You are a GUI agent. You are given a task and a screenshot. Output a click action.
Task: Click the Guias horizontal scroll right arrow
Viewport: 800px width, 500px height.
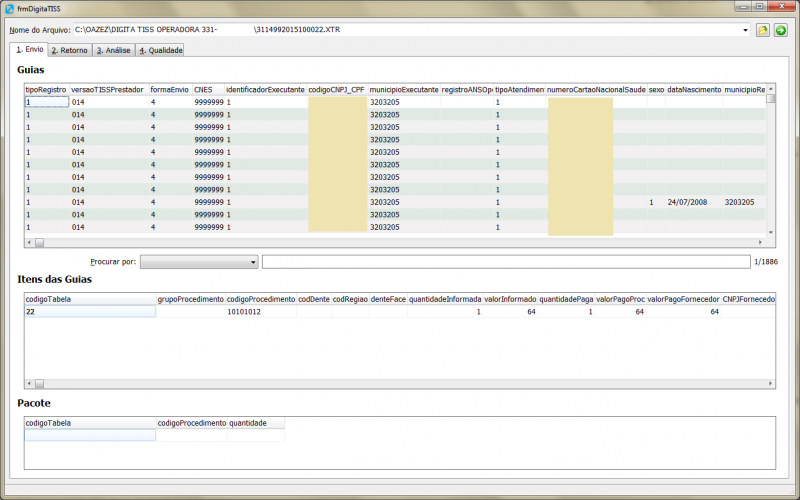[x=761, y=242]
